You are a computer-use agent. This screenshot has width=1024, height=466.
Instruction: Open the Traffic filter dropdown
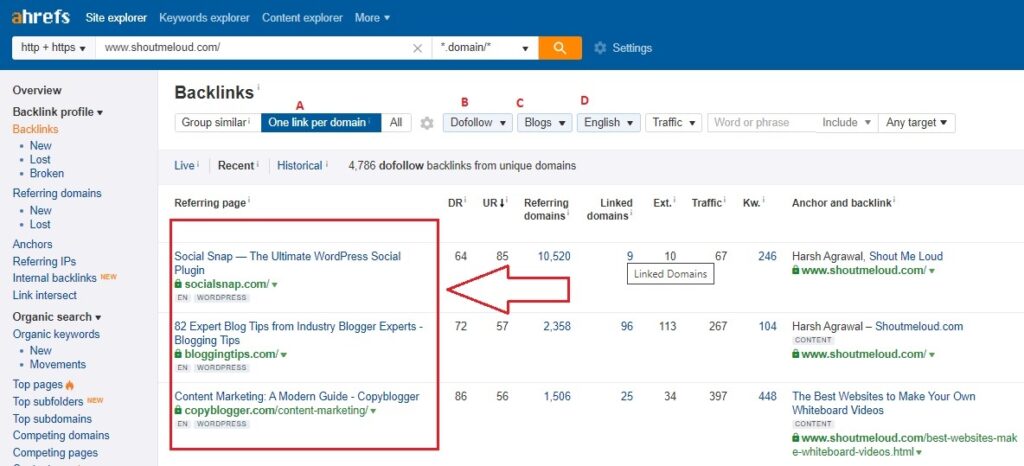click(x=673, y=123)
